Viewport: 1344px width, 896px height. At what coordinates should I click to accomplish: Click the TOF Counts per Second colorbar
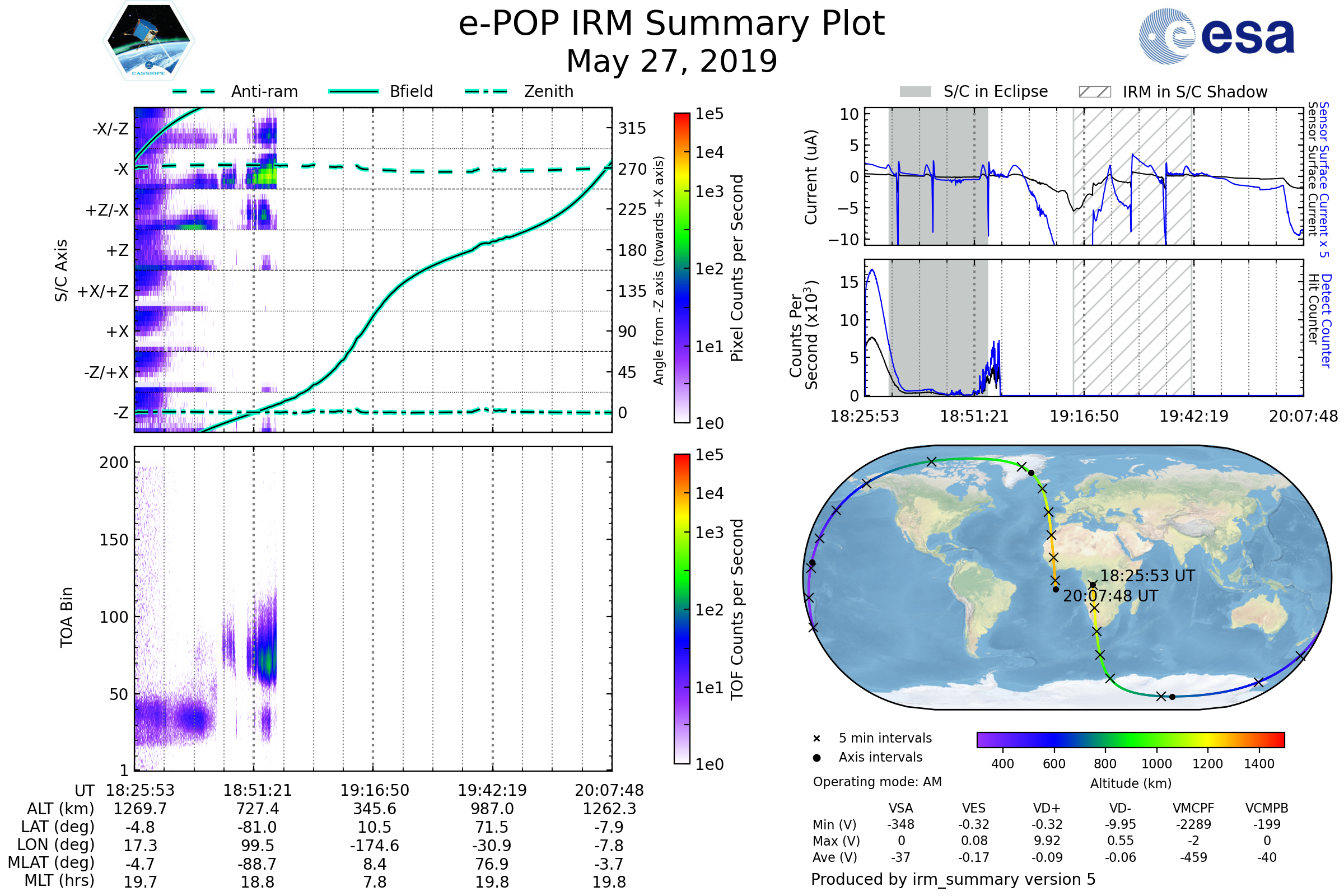click(682, 609)
